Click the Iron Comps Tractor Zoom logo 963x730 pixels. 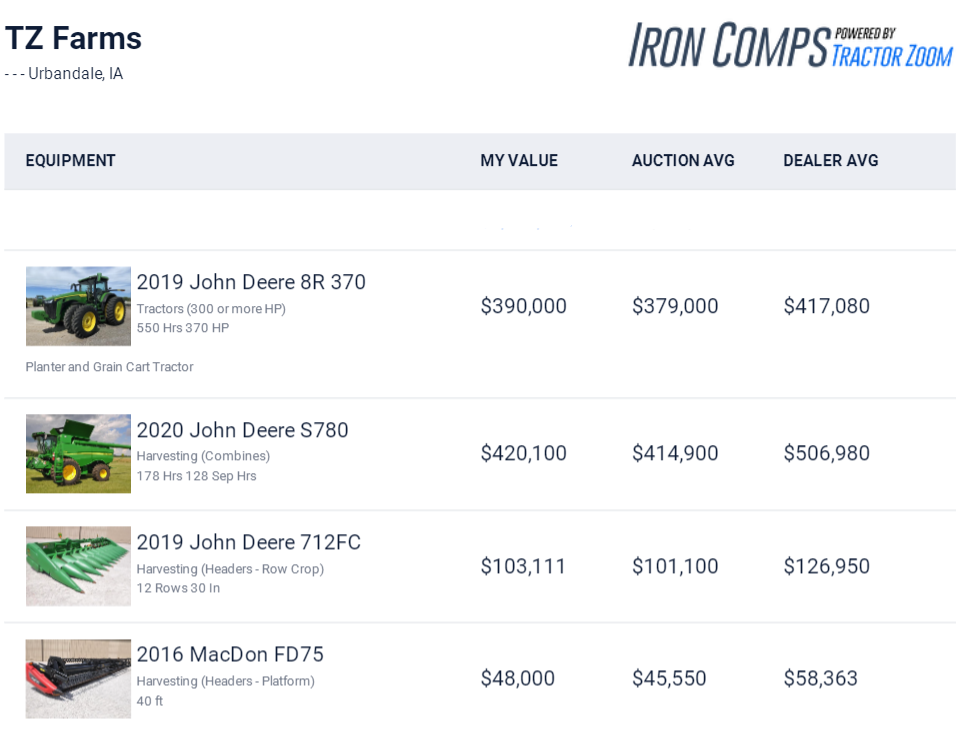[789, 46]
